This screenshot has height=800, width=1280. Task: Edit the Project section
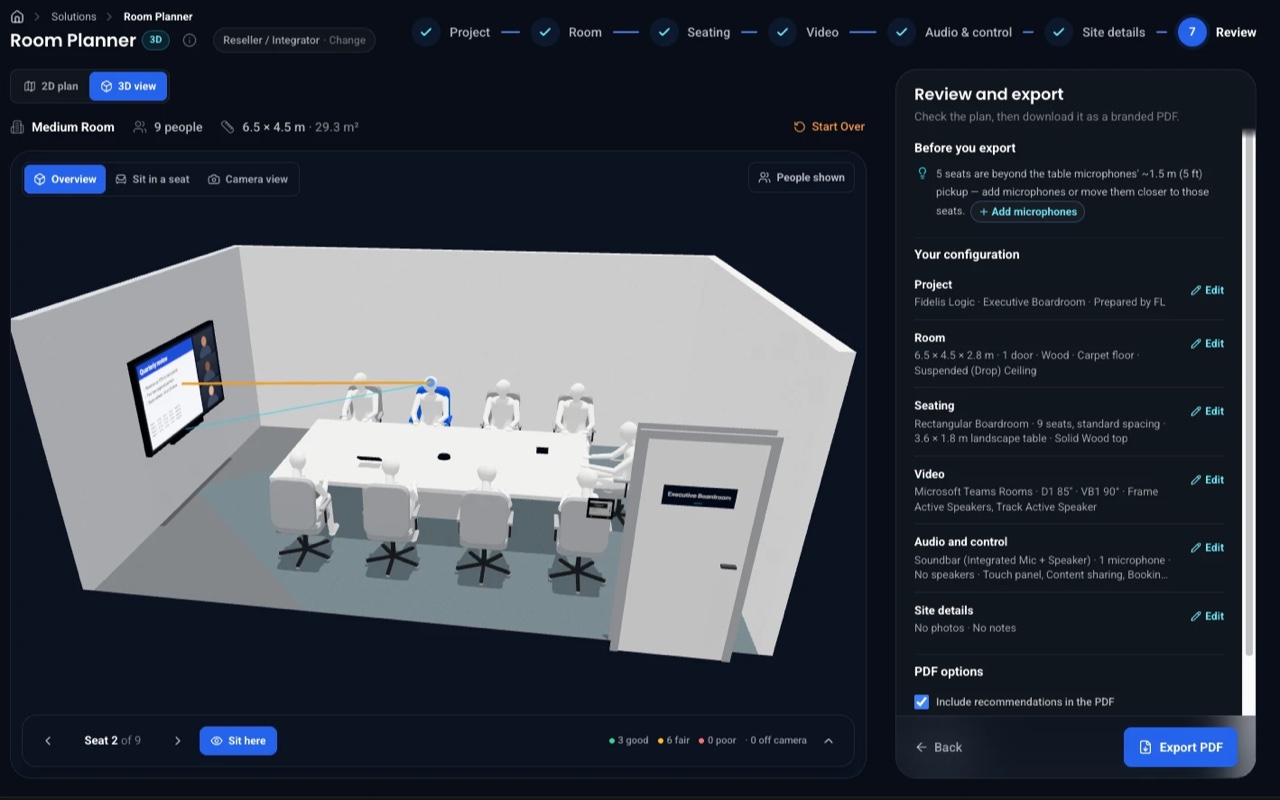pos(1207,291)
